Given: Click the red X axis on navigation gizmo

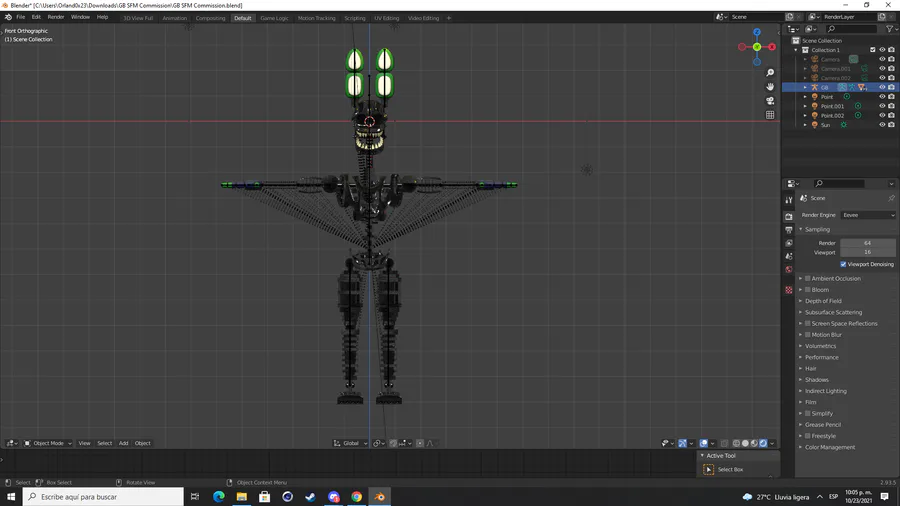Looking at the screenshot, I should pyautogui.click(x=772, y=47).
